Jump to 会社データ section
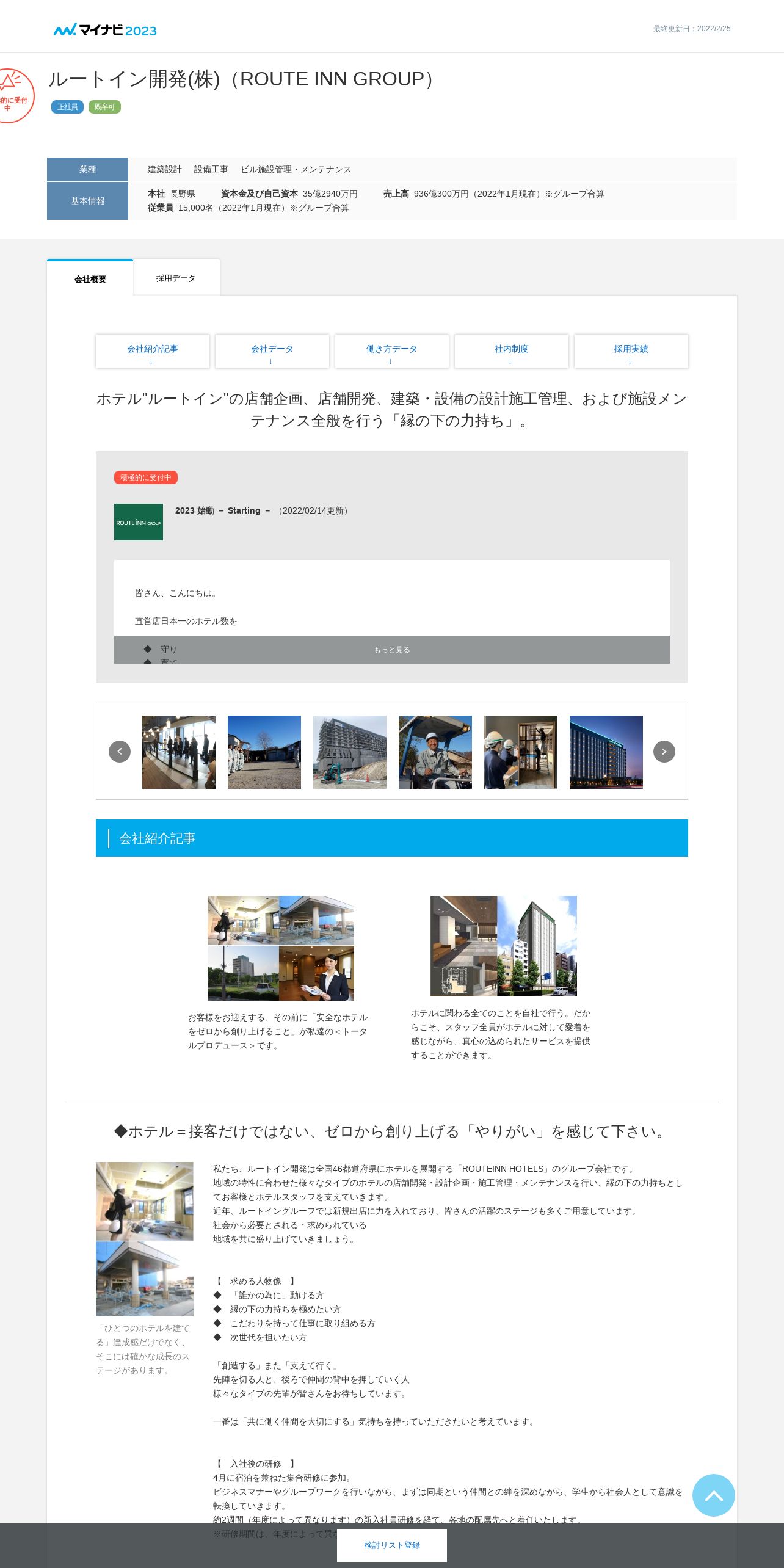 point(272,352)
